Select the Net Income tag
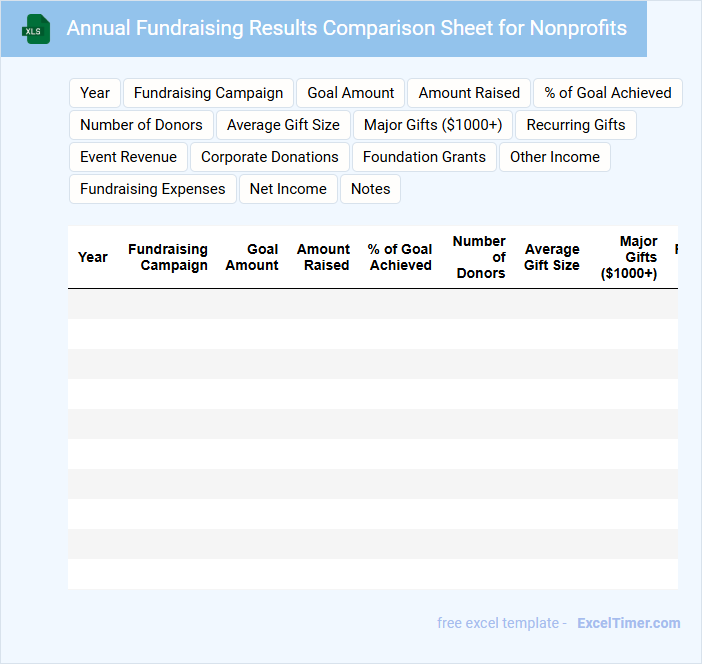The image size is (702, 664). (x=288, y=189)
